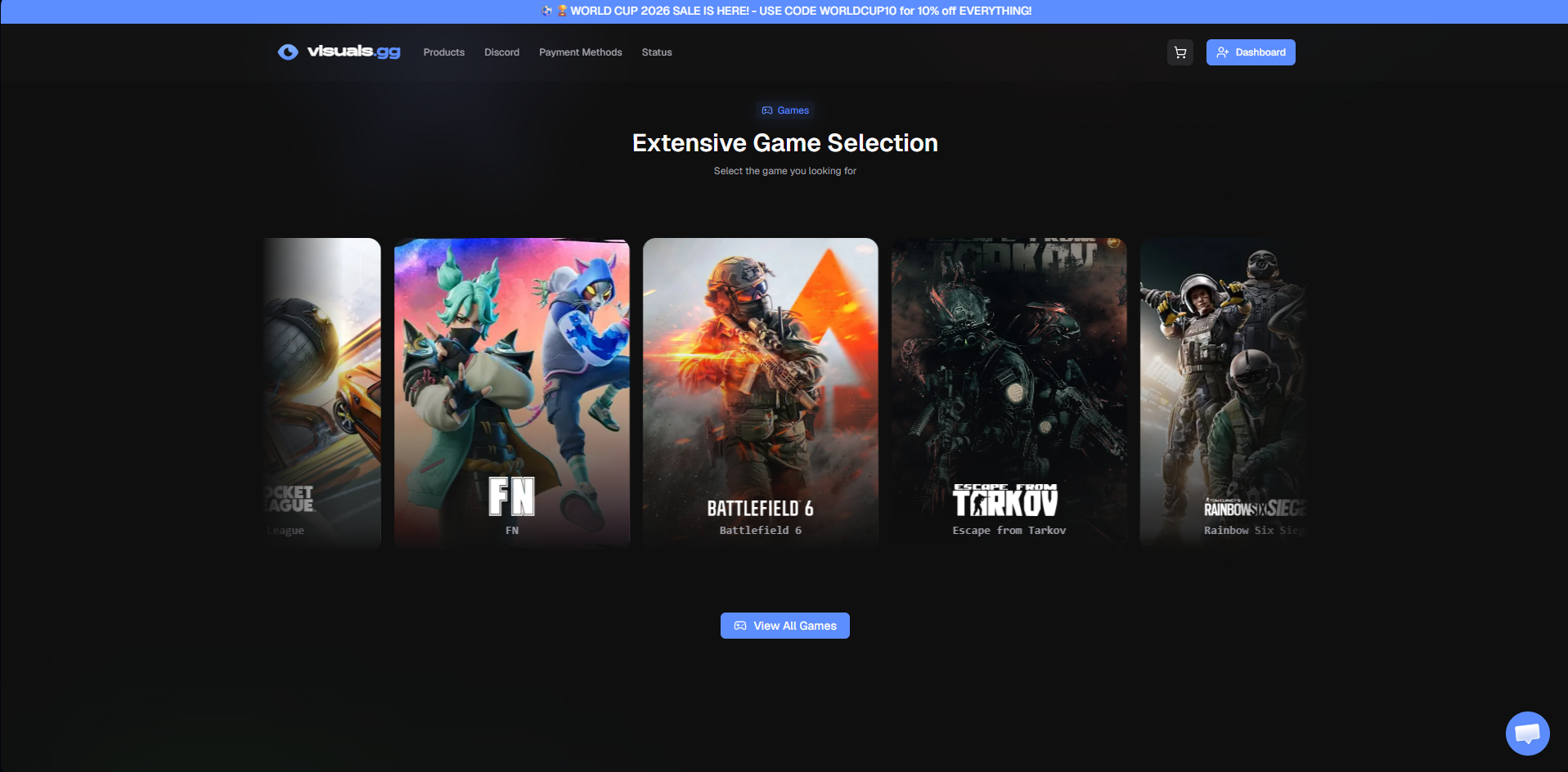This screenshot has height=772, width=1568.
Task: Click the Dashboard button
Action: pyautogui.click(x=1251, y=52)
